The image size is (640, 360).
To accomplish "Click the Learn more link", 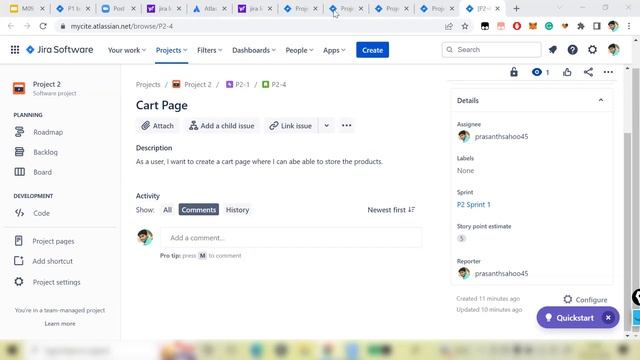I will [60, 324].
